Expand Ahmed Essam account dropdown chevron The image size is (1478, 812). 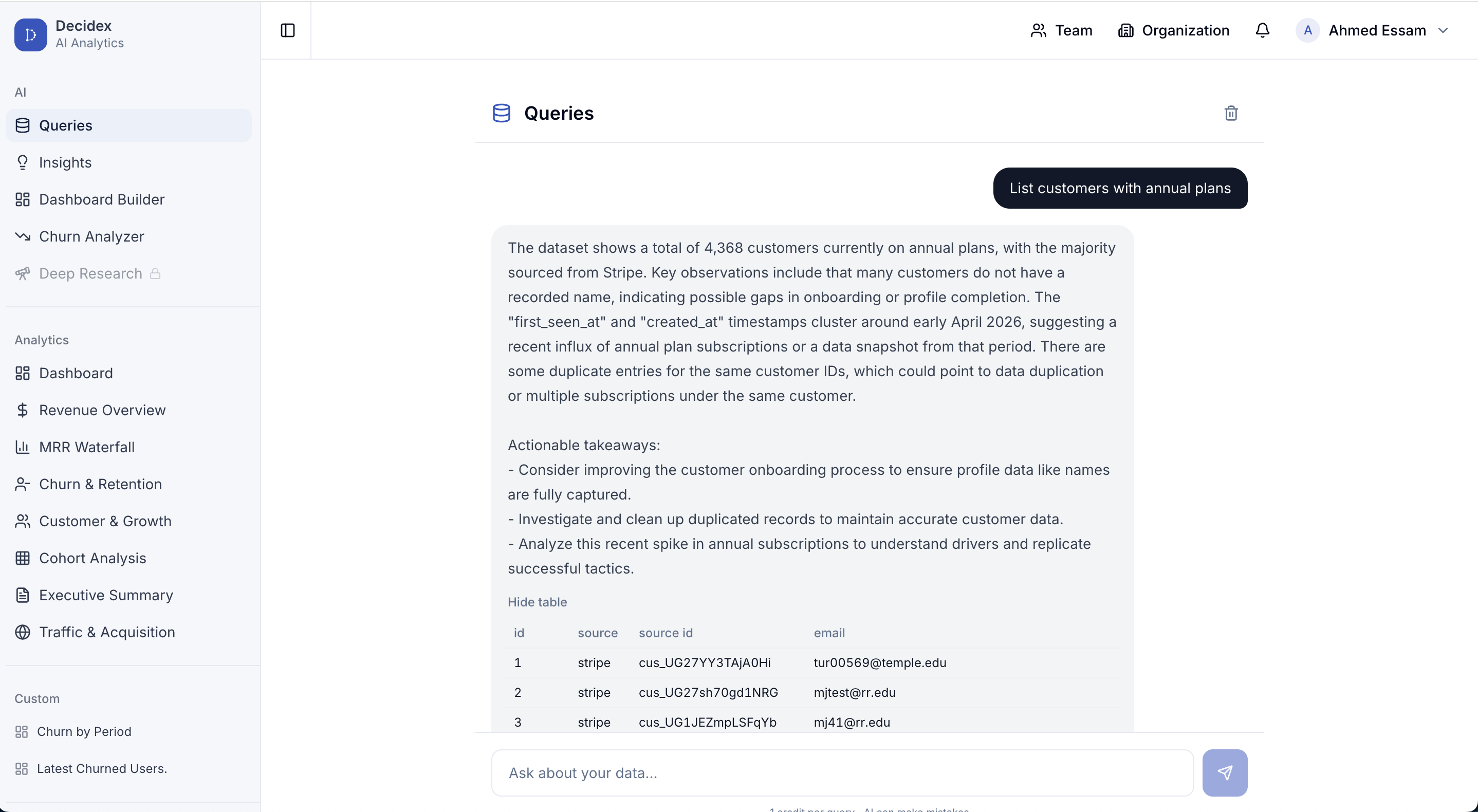coord(1443,30)
